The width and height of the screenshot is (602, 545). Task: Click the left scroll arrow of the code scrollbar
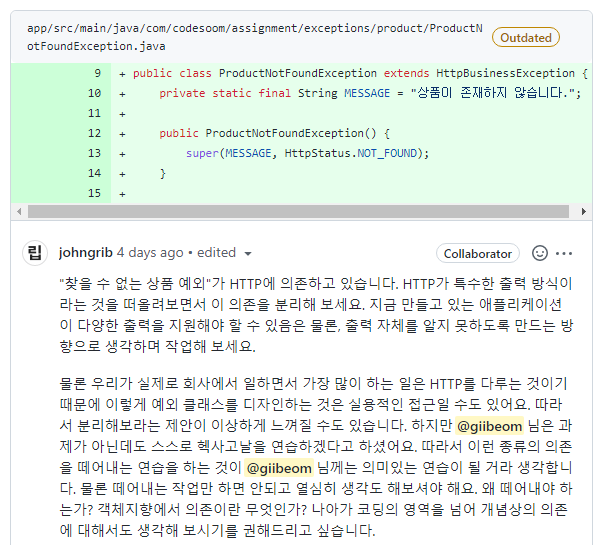coord(19,211)
